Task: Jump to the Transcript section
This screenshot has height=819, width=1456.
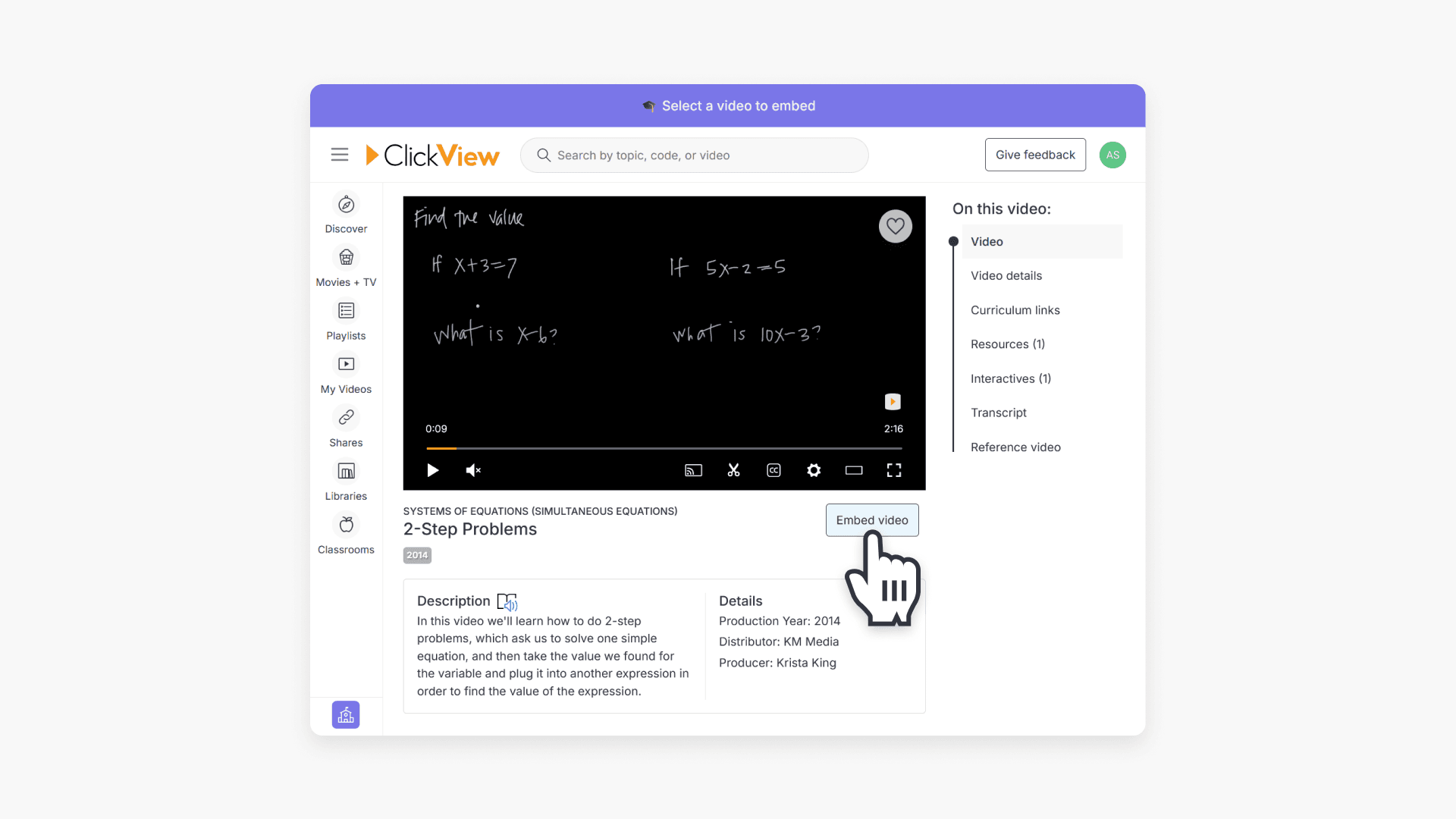Action: pyautogui.click(x=999, y=413)
